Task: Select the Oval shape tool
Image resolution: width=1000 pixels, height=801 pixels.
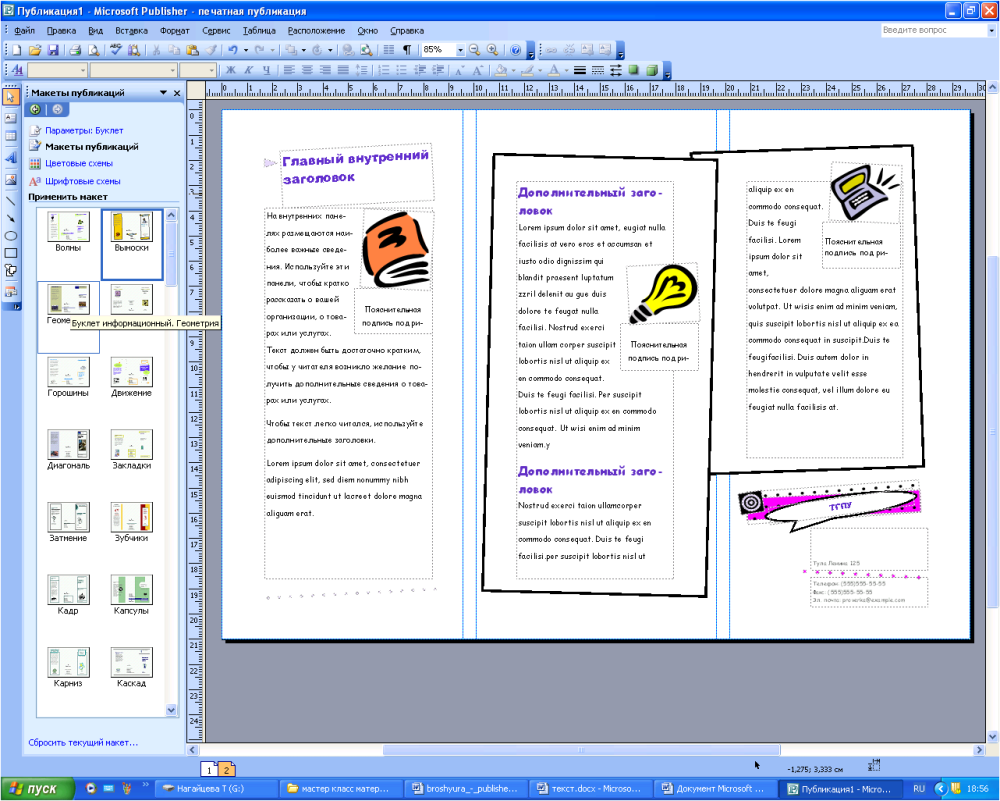Action: (10, 236)
